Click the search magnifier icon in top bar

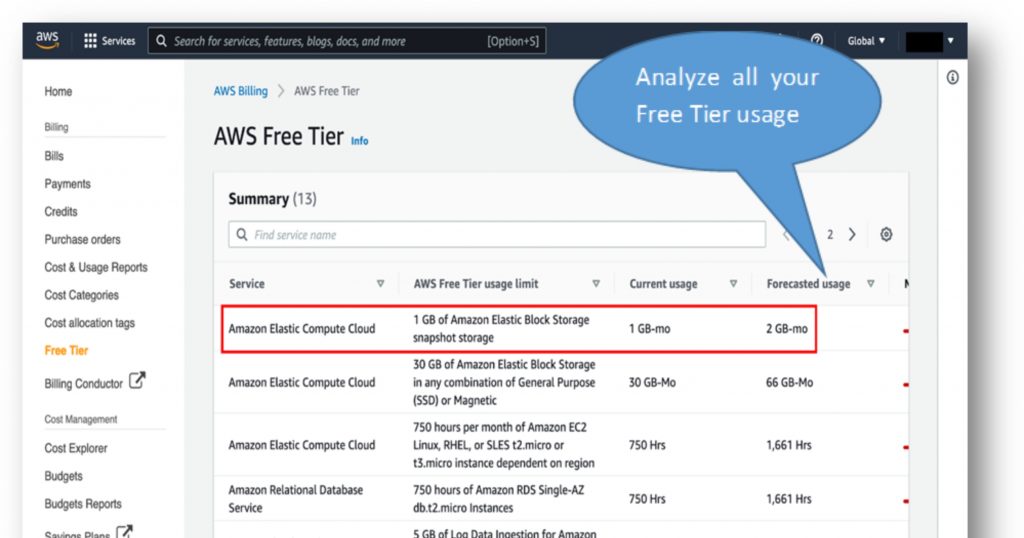[161, 41]
